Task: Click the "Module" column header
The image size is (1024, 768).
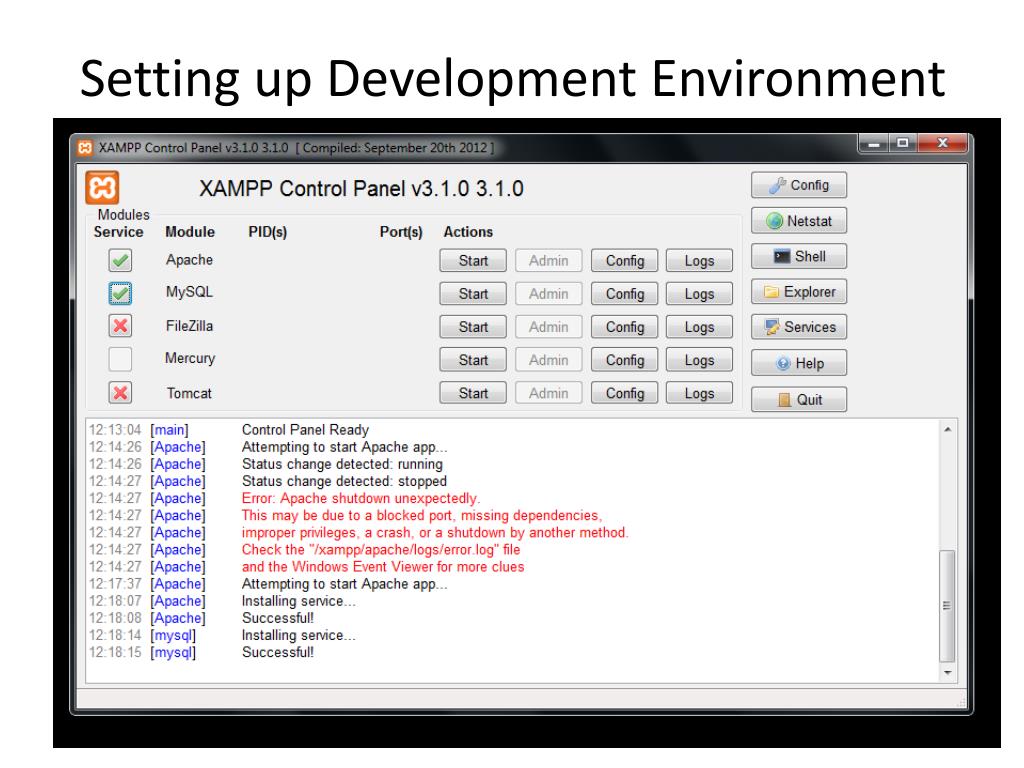Action: [x=190, y=232]
